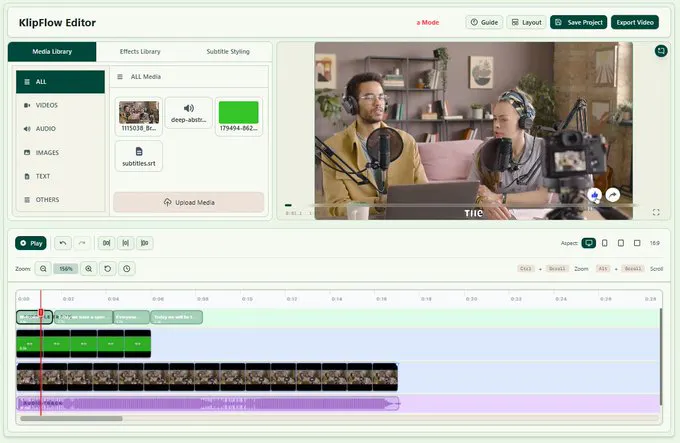This screenshot has height=443, width=680.
Task: Select the green screen clip on timeline
Action: pyautogui.click(x=84, y=344)
